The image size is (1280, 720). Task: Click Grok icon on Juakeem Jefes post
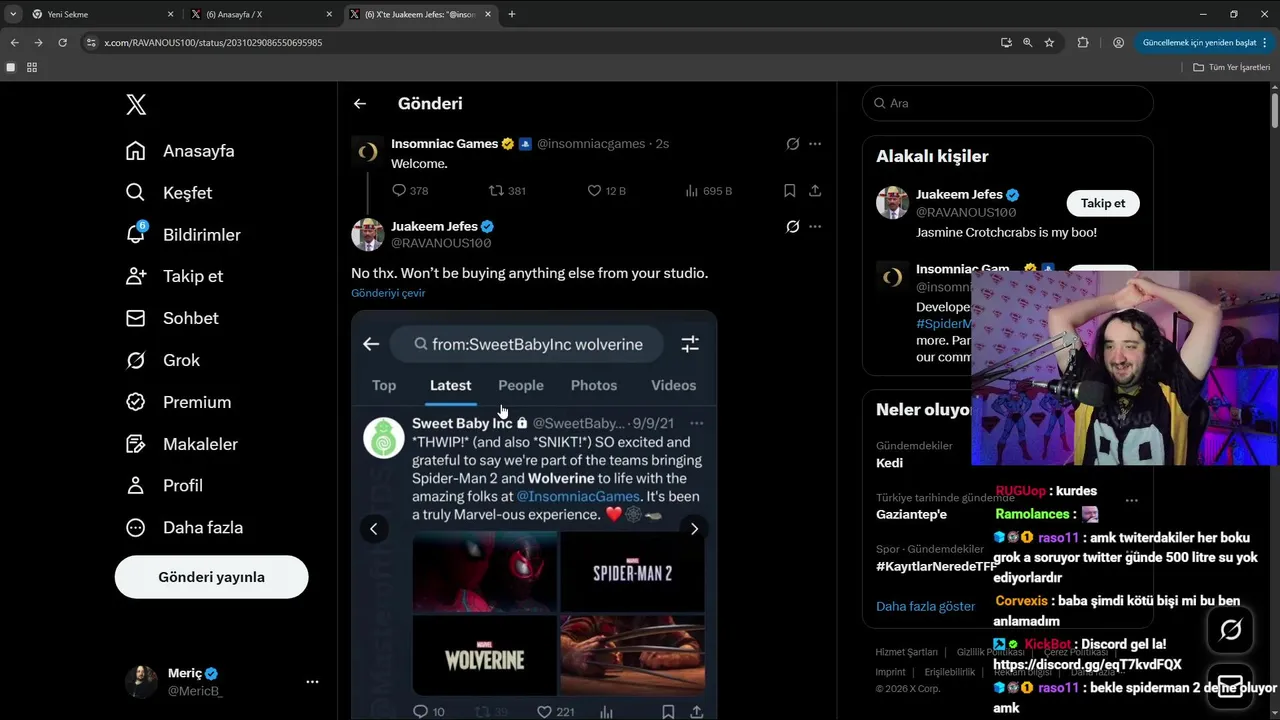click(793, 227)
